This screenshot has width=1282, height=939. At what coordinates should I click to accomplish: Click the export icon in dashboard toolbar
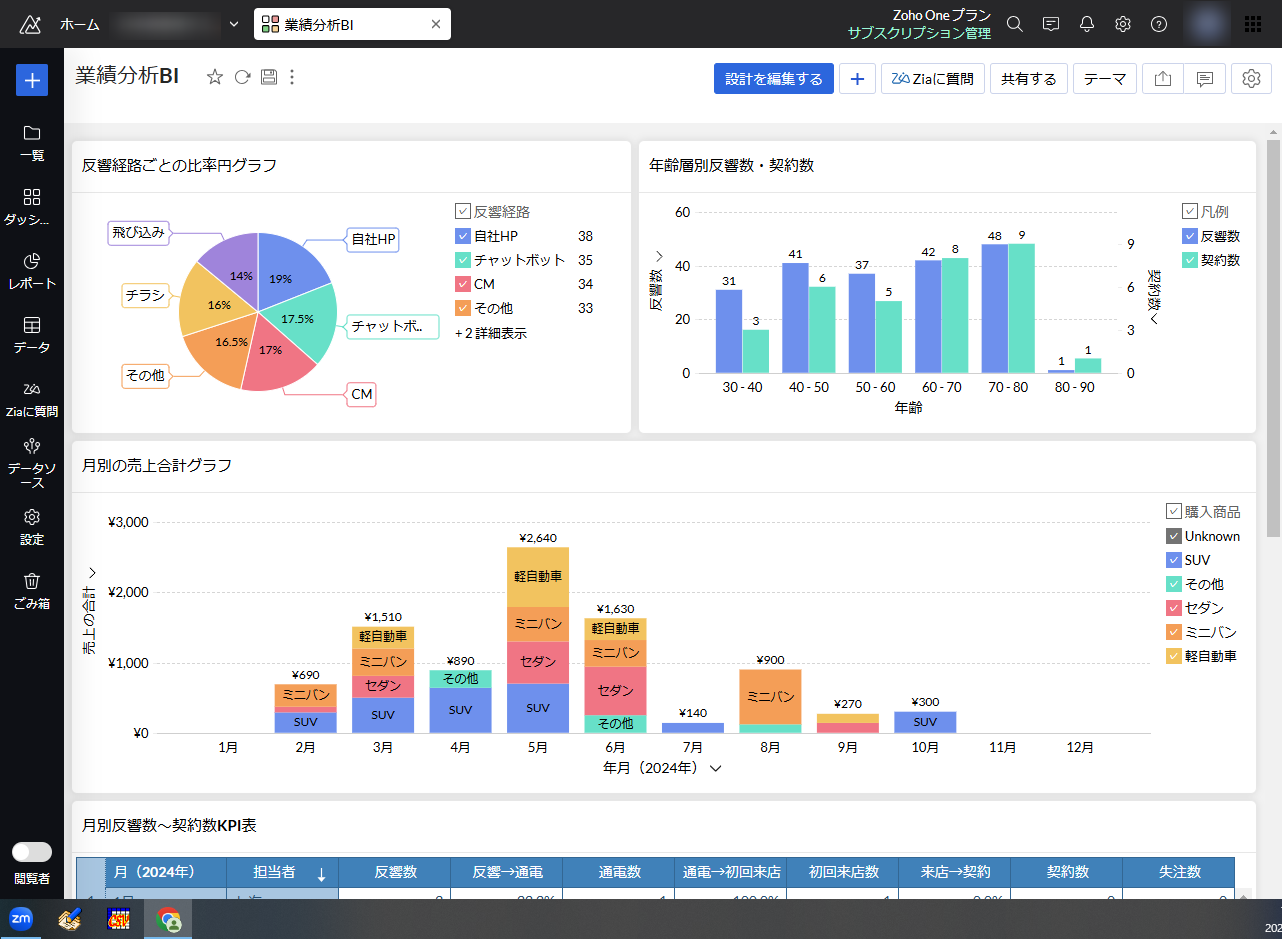(x=1162, y=79)
